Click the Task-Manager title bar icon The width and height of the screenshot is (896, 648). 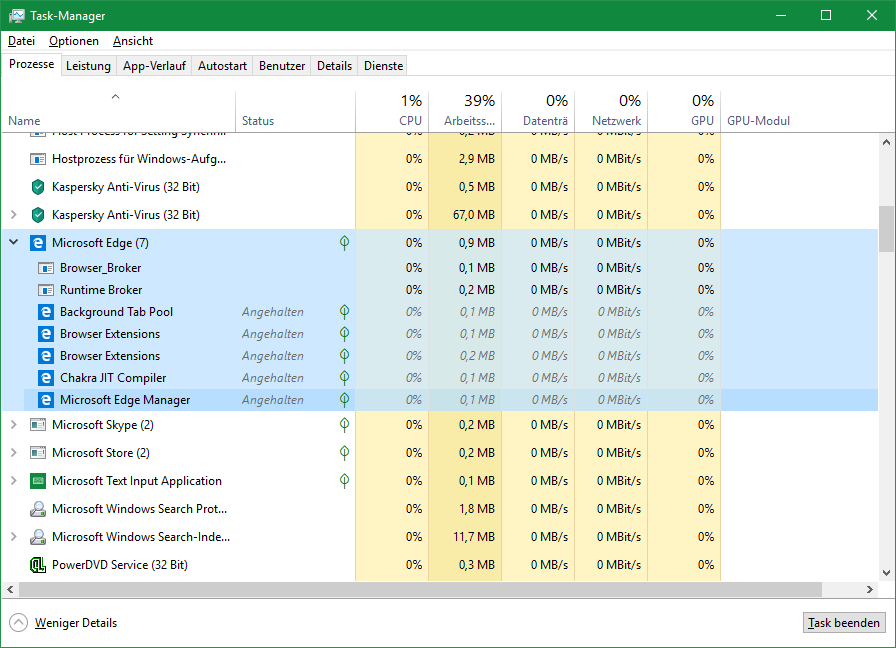coord(17,15)
